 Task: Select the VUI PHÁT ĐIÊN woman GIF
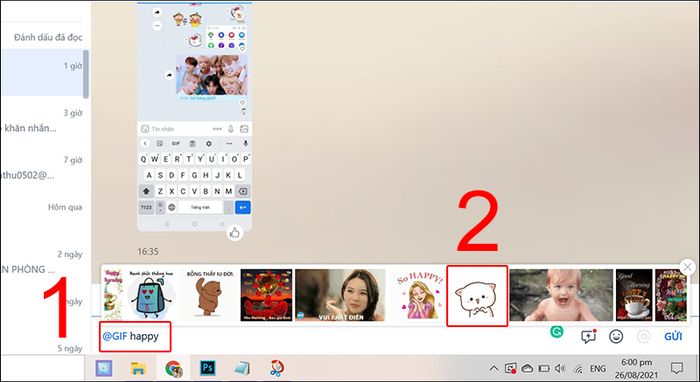340,295
